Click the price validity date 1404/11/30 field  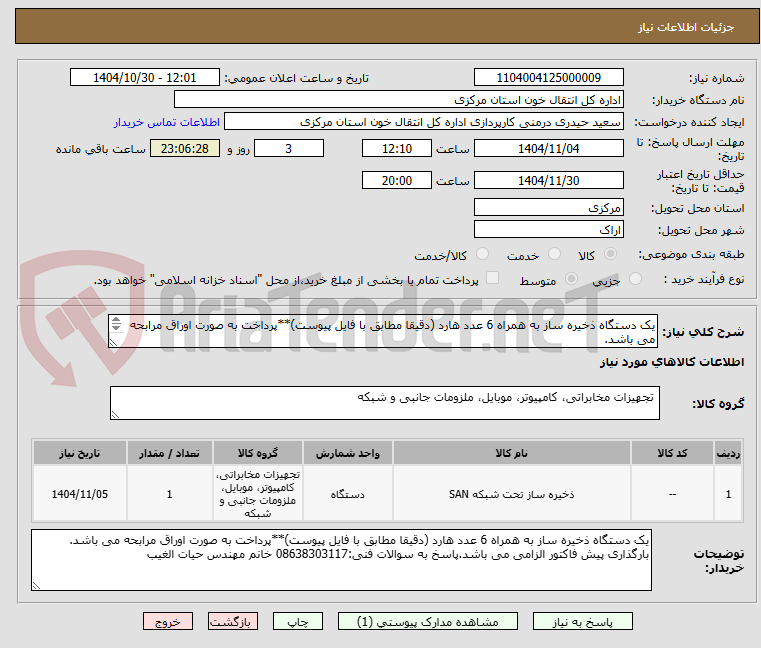coord(548,181)
